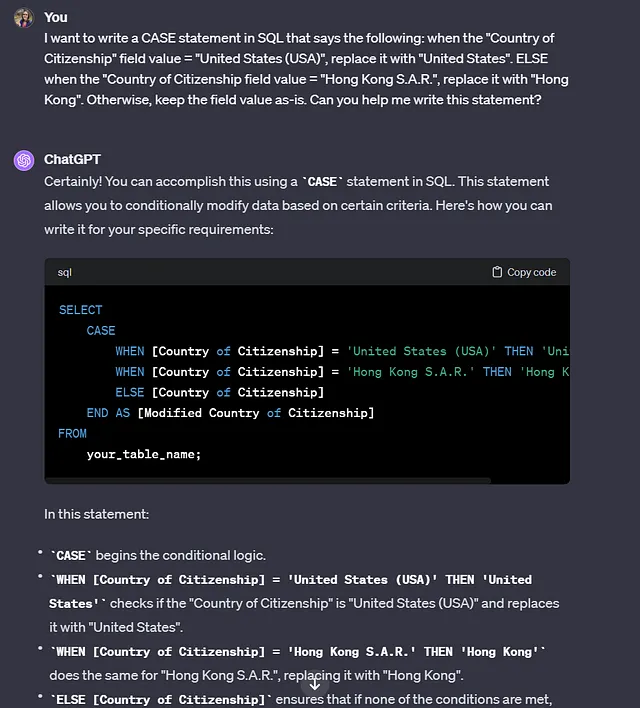Click 'END AS [Modified Country of Citizenship]' line

pyautogui.click(x=230, y=413)
